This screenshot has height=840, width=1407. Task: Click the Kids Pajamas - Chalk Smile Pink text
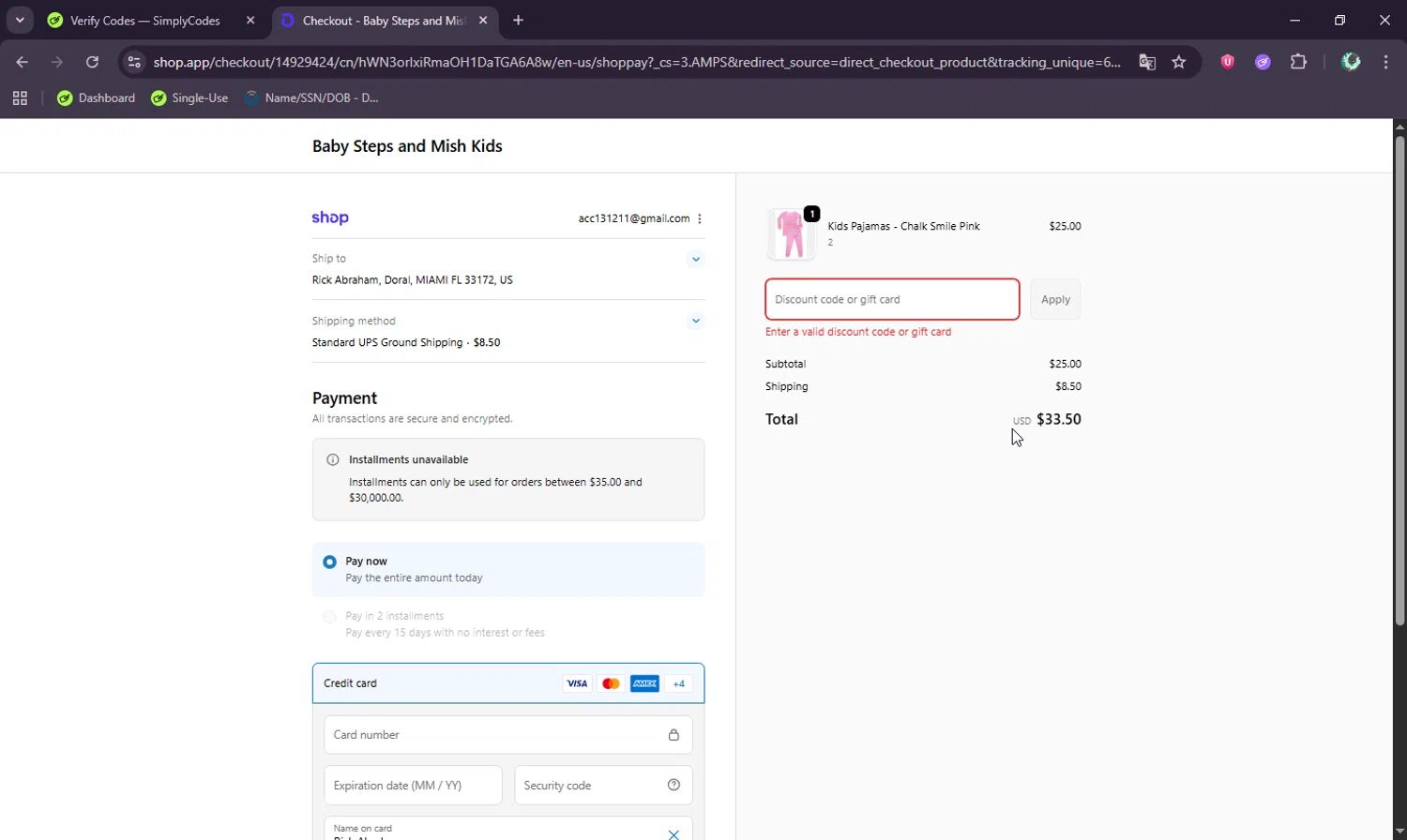coord(903,226)
